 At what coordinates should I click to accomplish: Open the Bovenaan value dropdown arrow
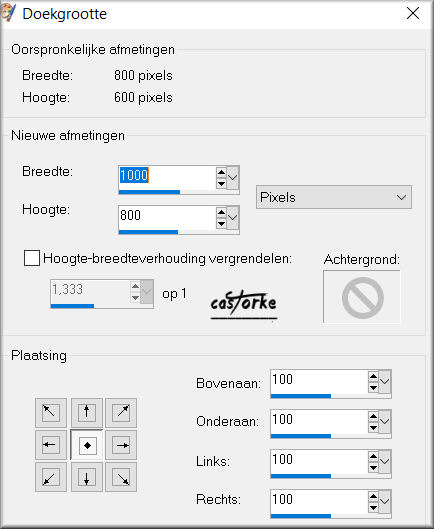click(384, 382)
